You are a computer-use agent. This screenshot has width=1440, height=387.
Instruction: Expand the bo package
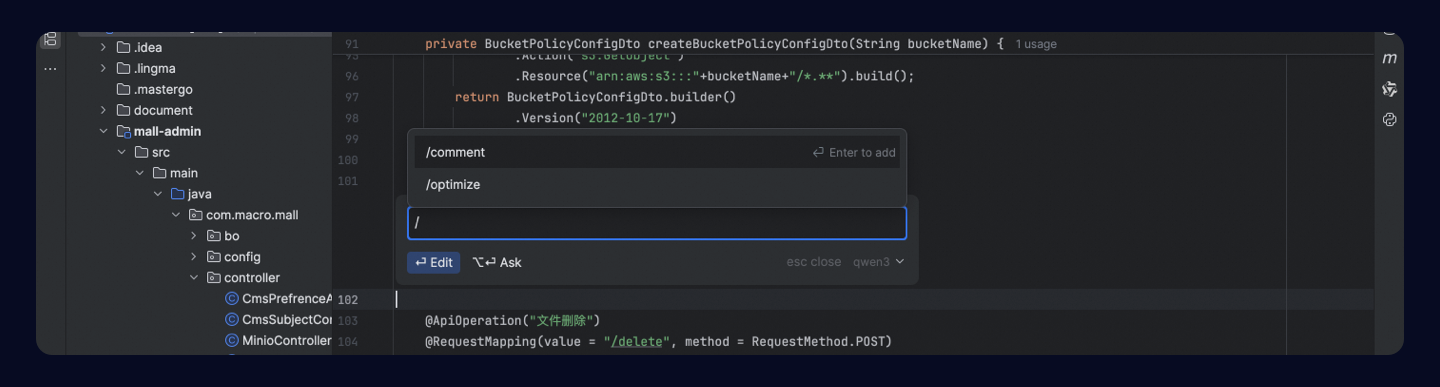point(194,235)
